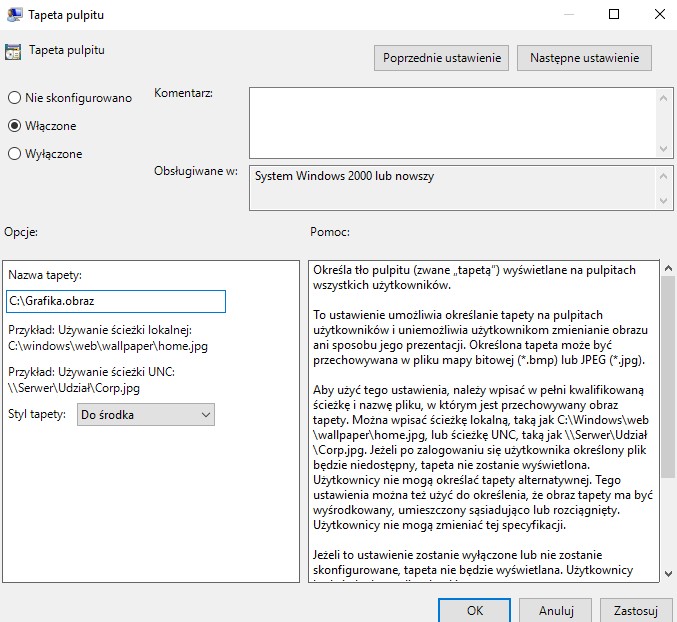The height and width of the screenshot is (622, 677).
Task: Go to Poprzednie ustawienie
Action: 442,58
